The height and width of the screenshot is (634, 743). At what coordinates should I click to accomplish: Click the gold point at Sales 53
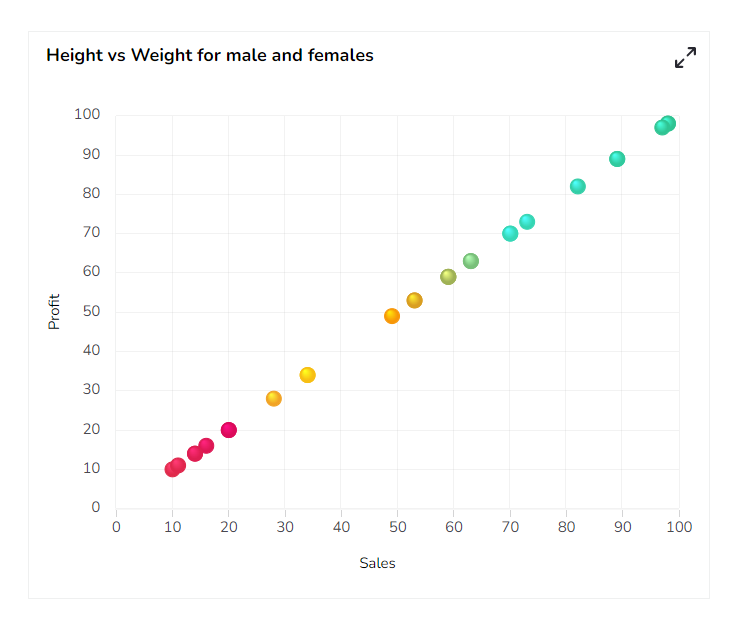tap(415, 300)
